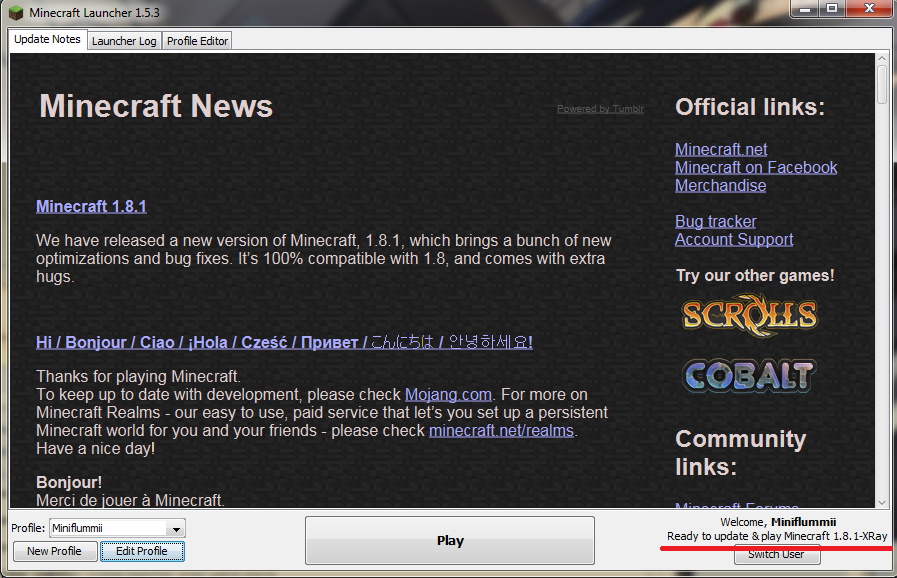Follow the Merchandise link
Image resolution: width=897 pixels, height=578 pixels.
click(x=720, y=185)
